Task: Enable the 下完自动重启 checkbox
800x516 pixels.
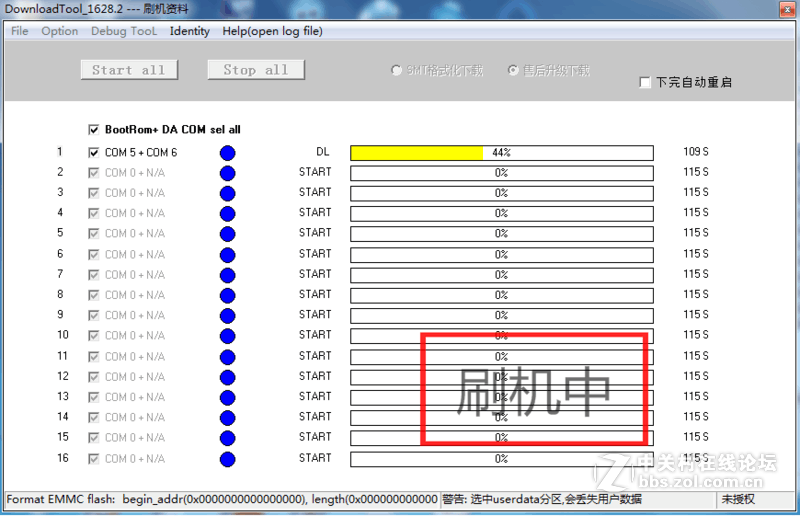Action: point(645,82)
